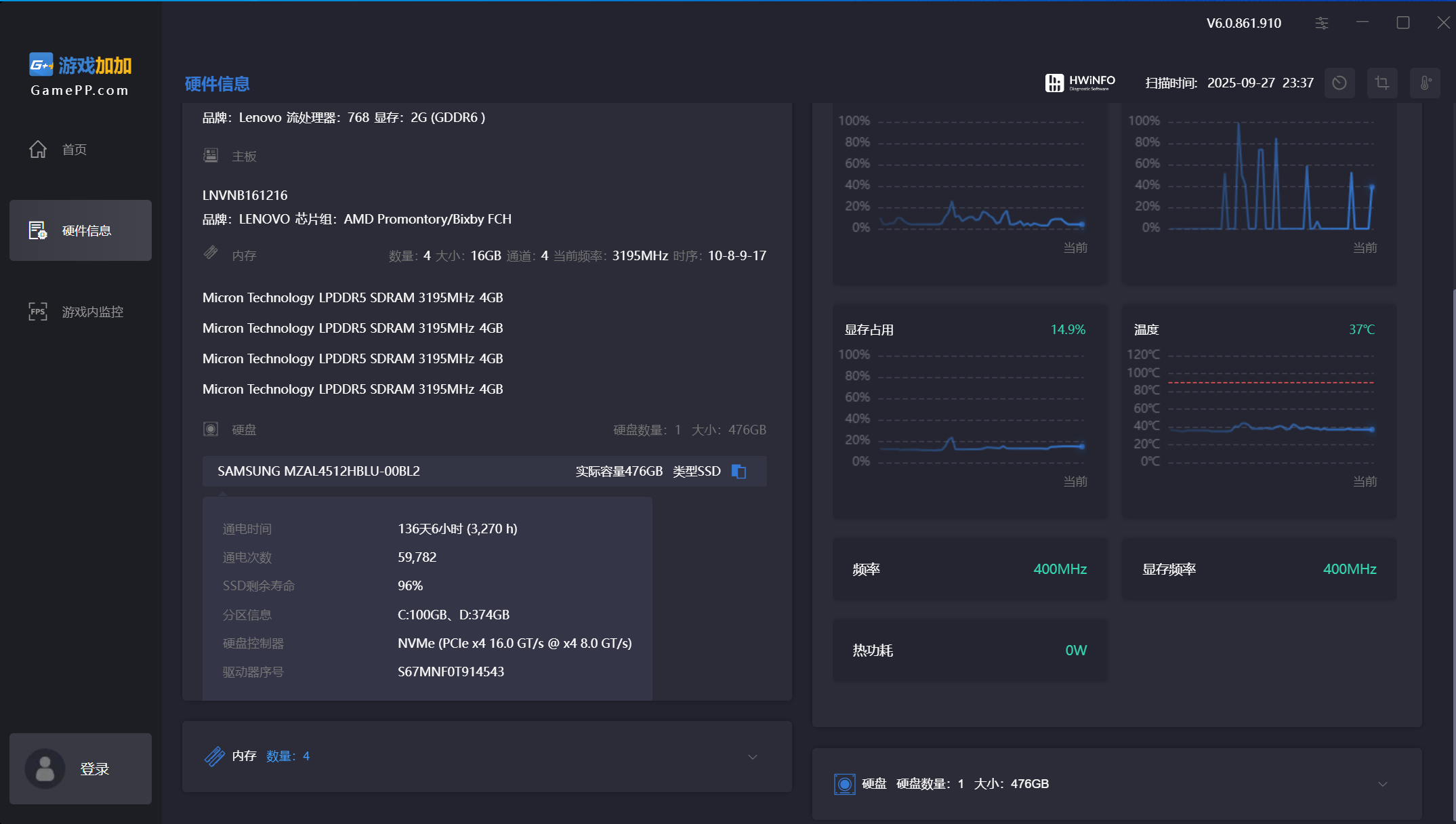
Task: Click the AMD Promontory/Bixby FCH chipset text
Action: (x=428, y=219)
